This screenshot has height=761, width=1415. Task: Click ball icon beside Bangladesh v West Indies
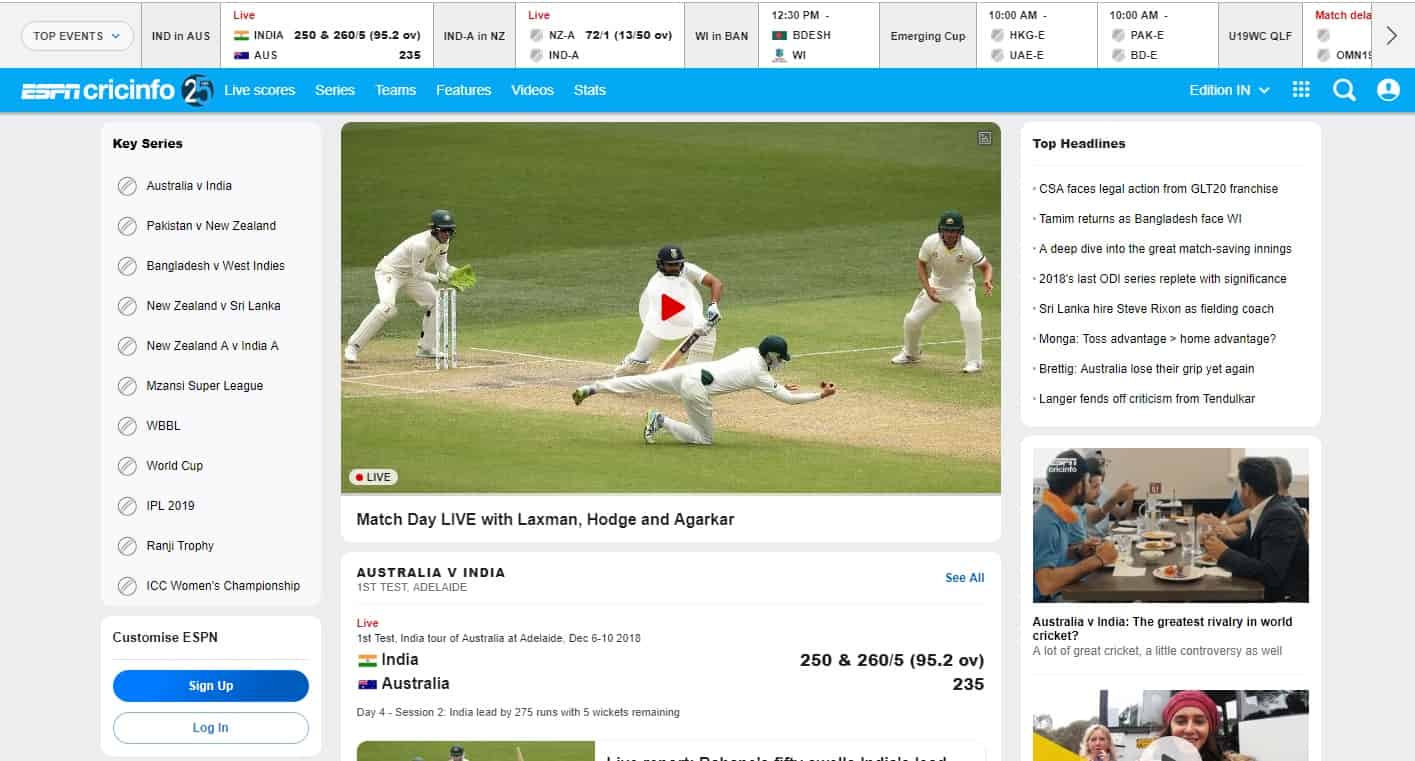[x=127, y=266]
